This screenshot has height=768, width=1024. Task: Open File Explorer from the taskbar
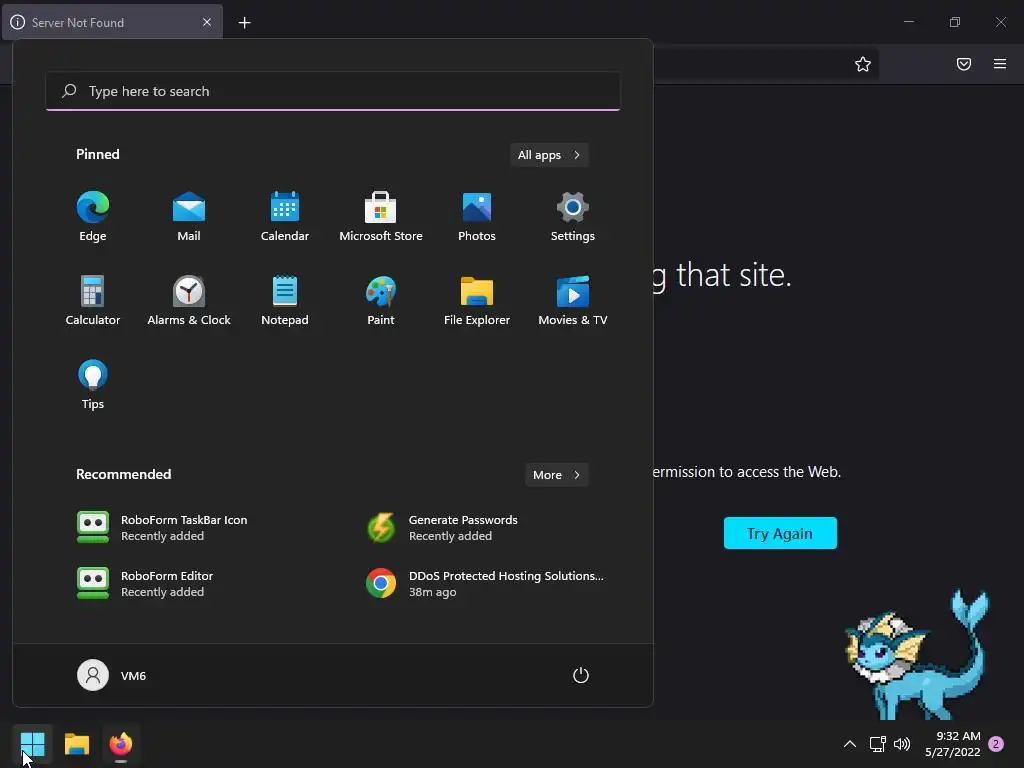[x=77, y=744]
